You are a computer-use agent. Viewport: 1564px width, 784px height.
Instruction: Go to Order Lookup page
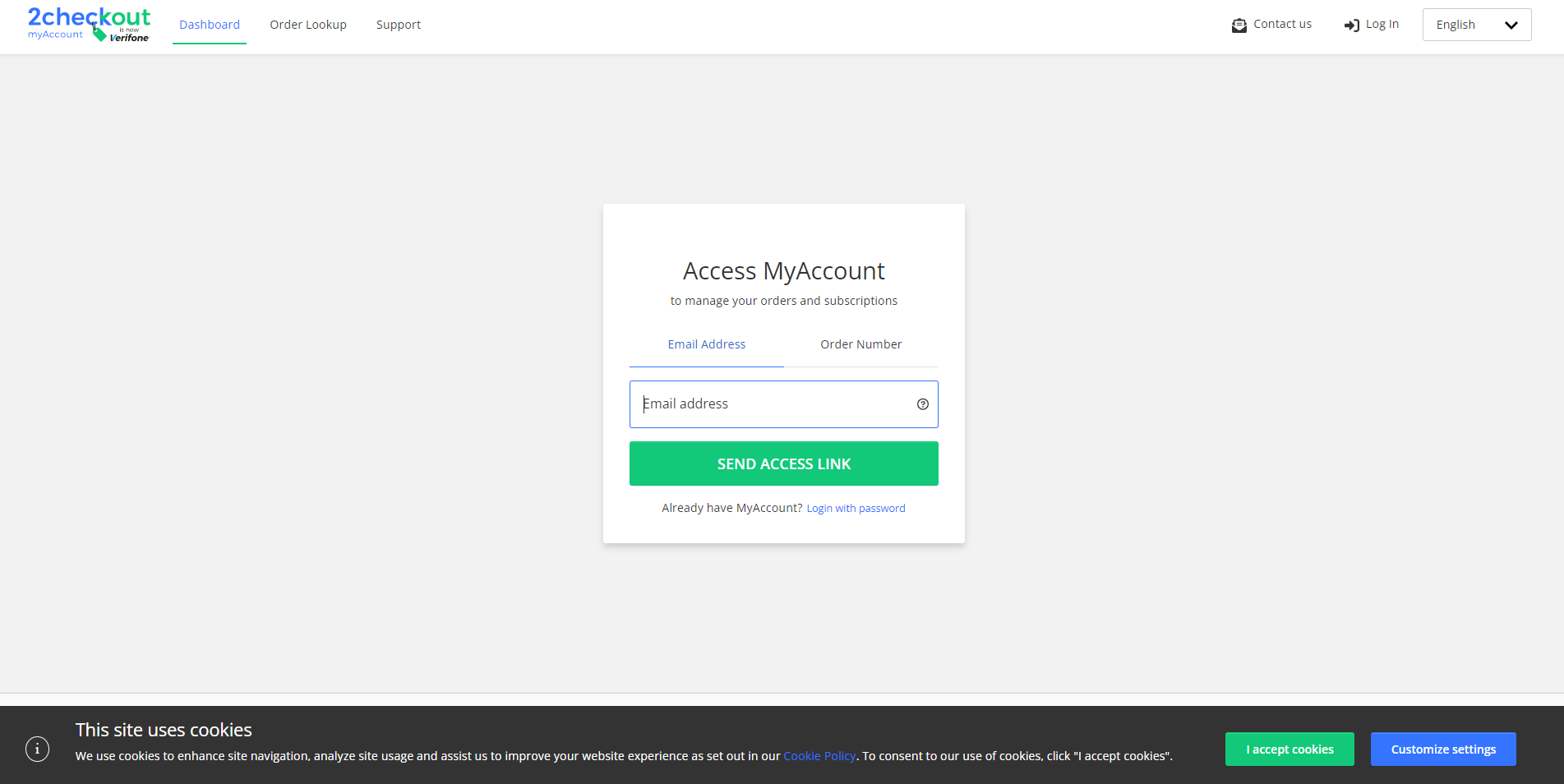308,25
